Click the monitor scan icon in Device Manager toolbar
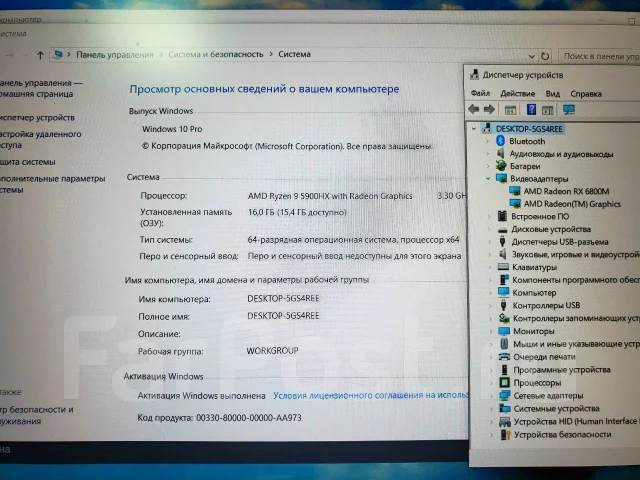The image size is (640, 480). tap(569, 109)
